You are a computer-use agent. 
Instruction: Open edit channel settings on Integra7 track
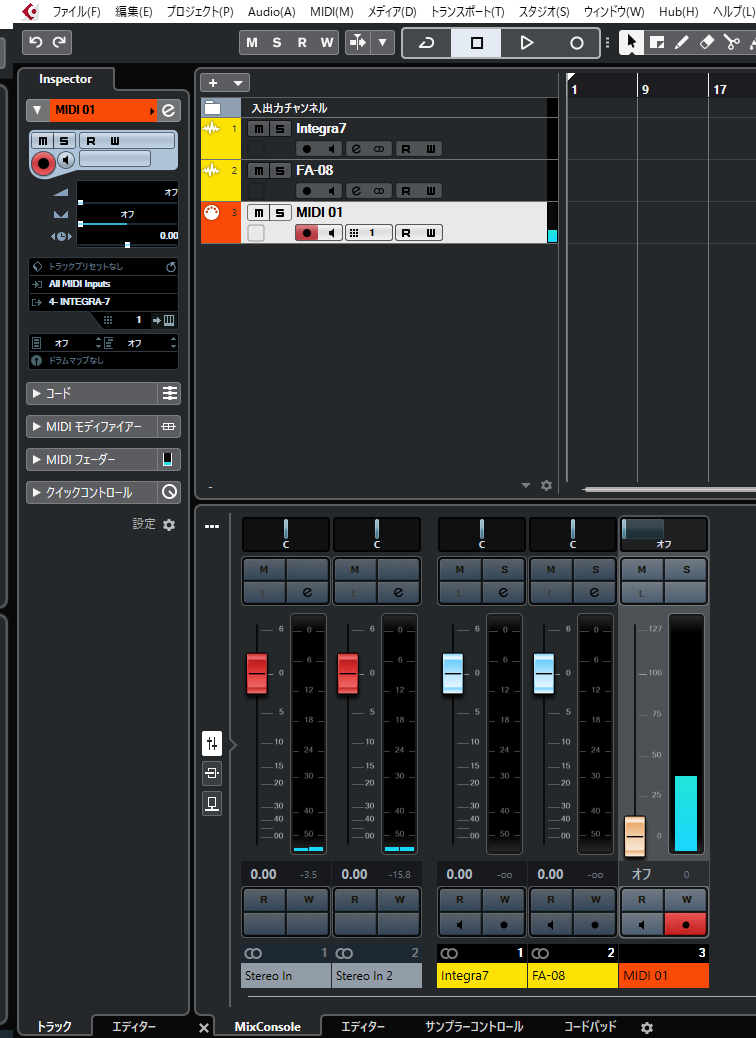[x=356, y=149]
